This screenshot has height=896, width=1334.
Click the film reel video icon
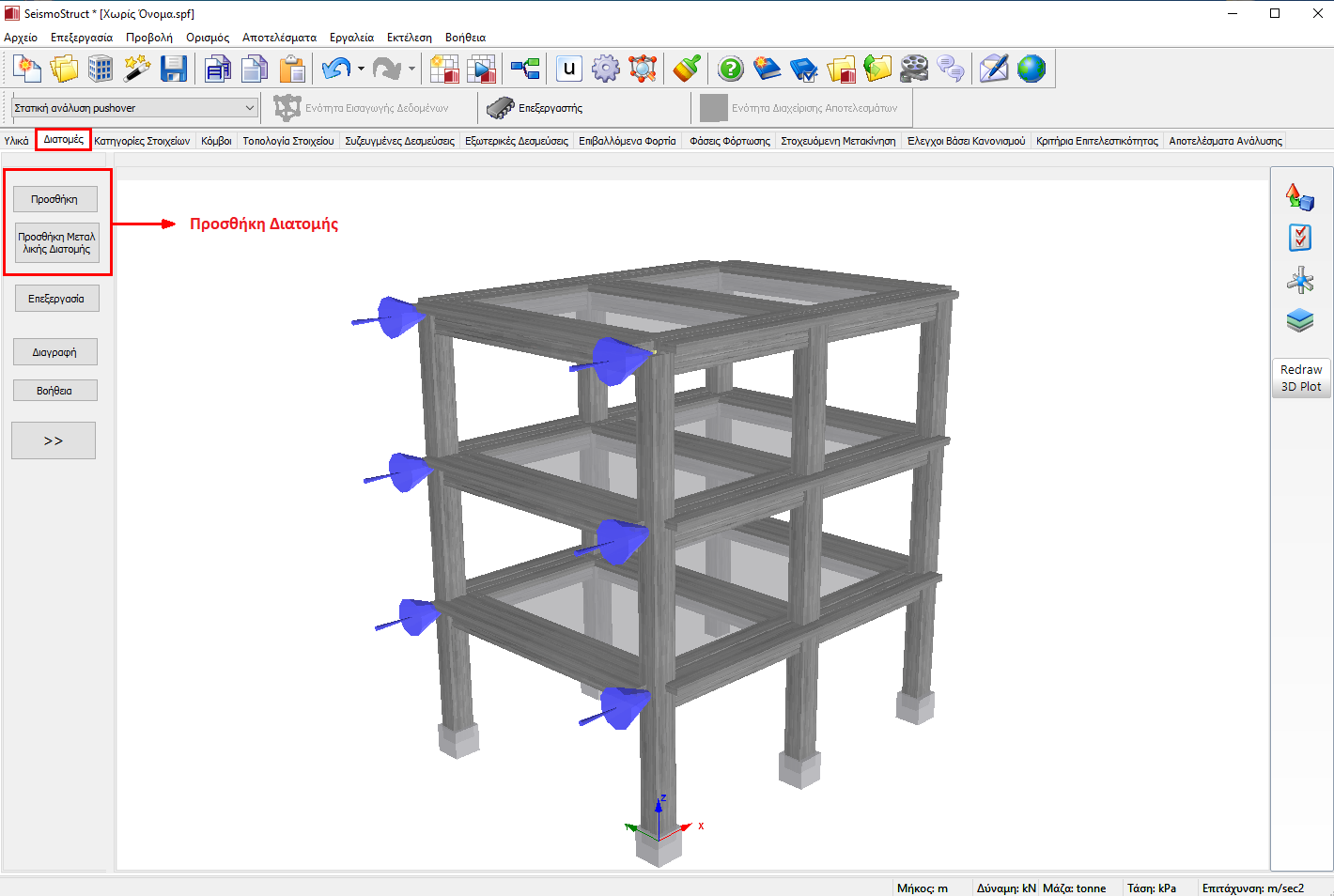[913, 69]
